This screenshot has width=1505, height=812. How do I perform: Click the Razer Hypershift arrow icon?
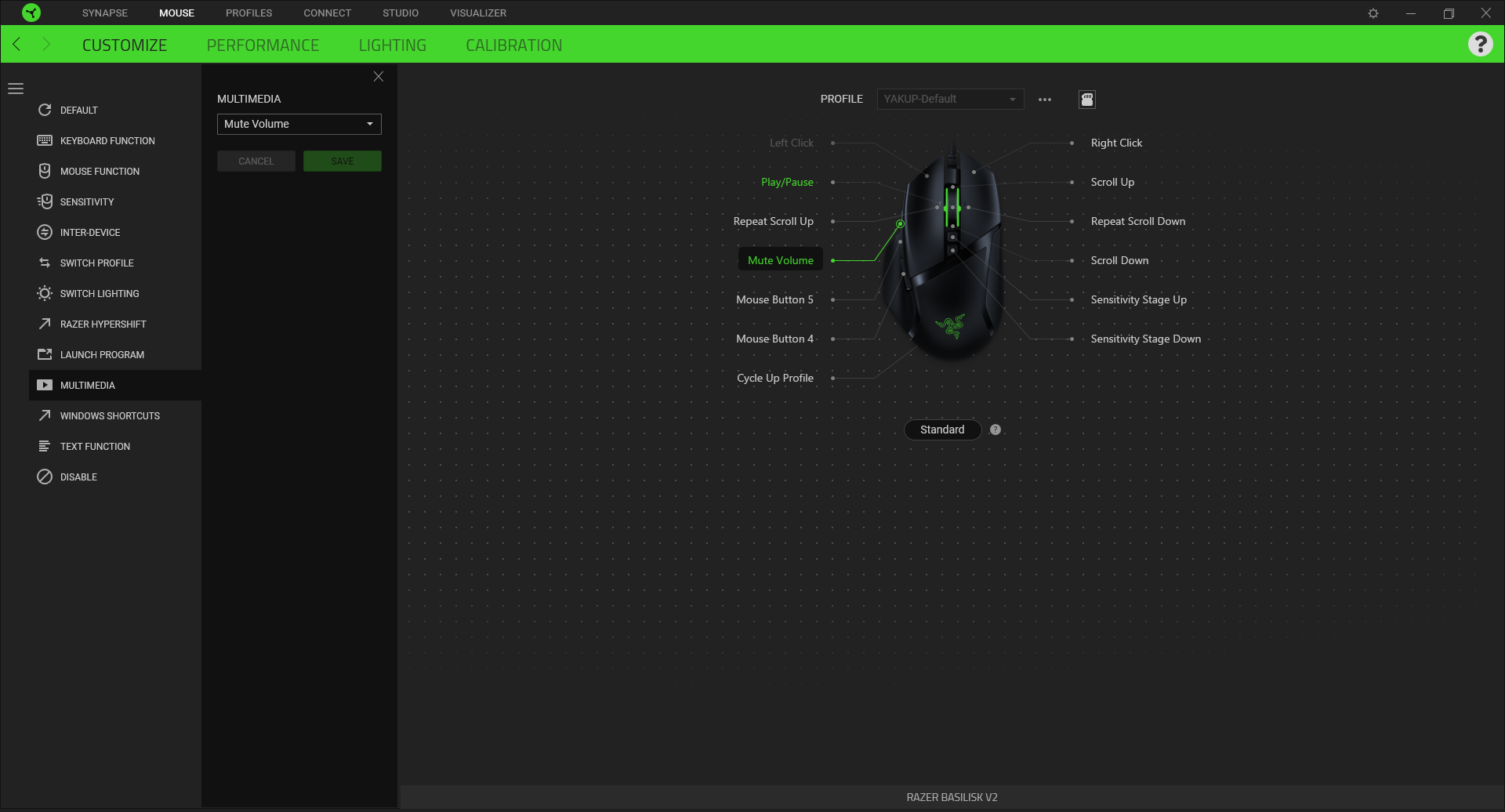click(45, 324)
